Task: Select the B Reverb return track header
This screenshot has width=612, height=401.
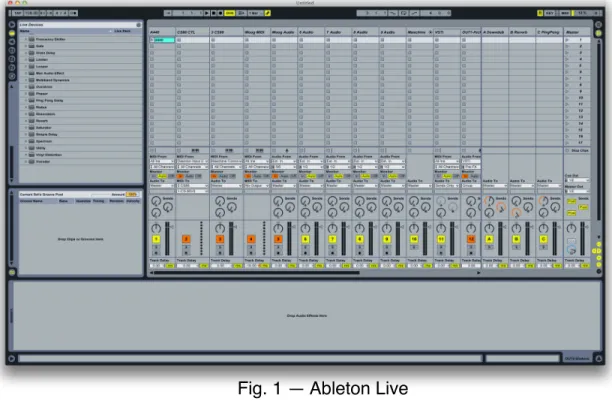Action: 522,32
